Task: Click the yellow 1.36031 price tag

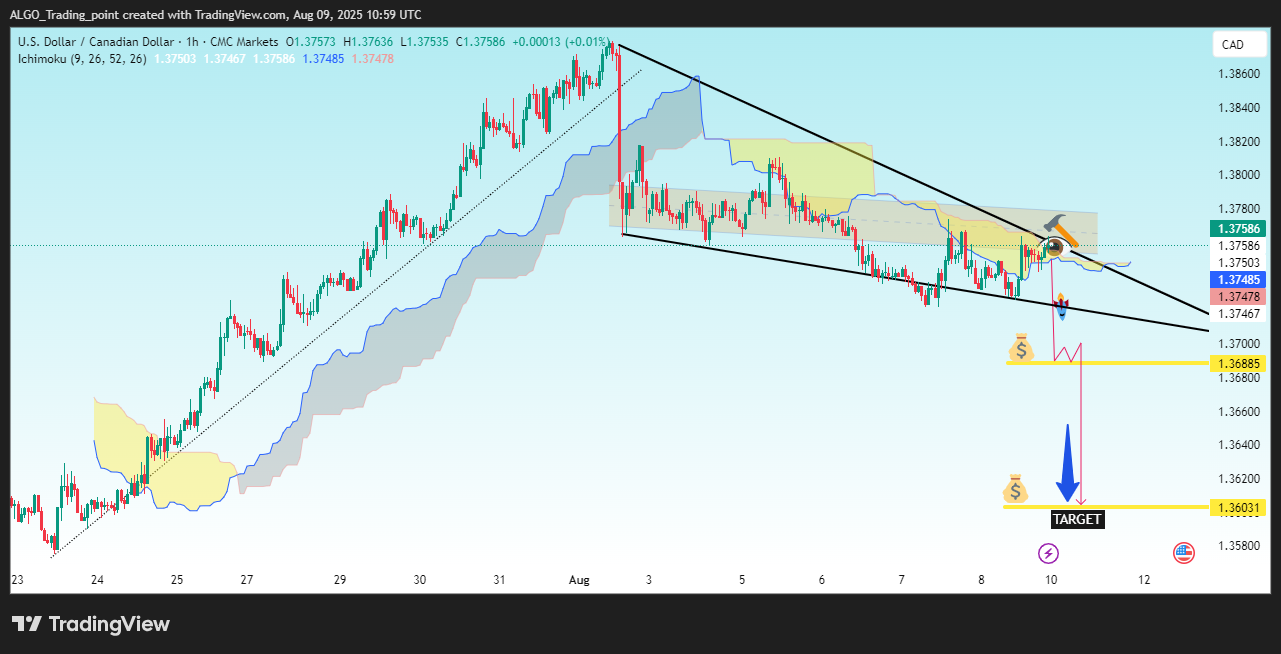Action: coord(1238,508)
